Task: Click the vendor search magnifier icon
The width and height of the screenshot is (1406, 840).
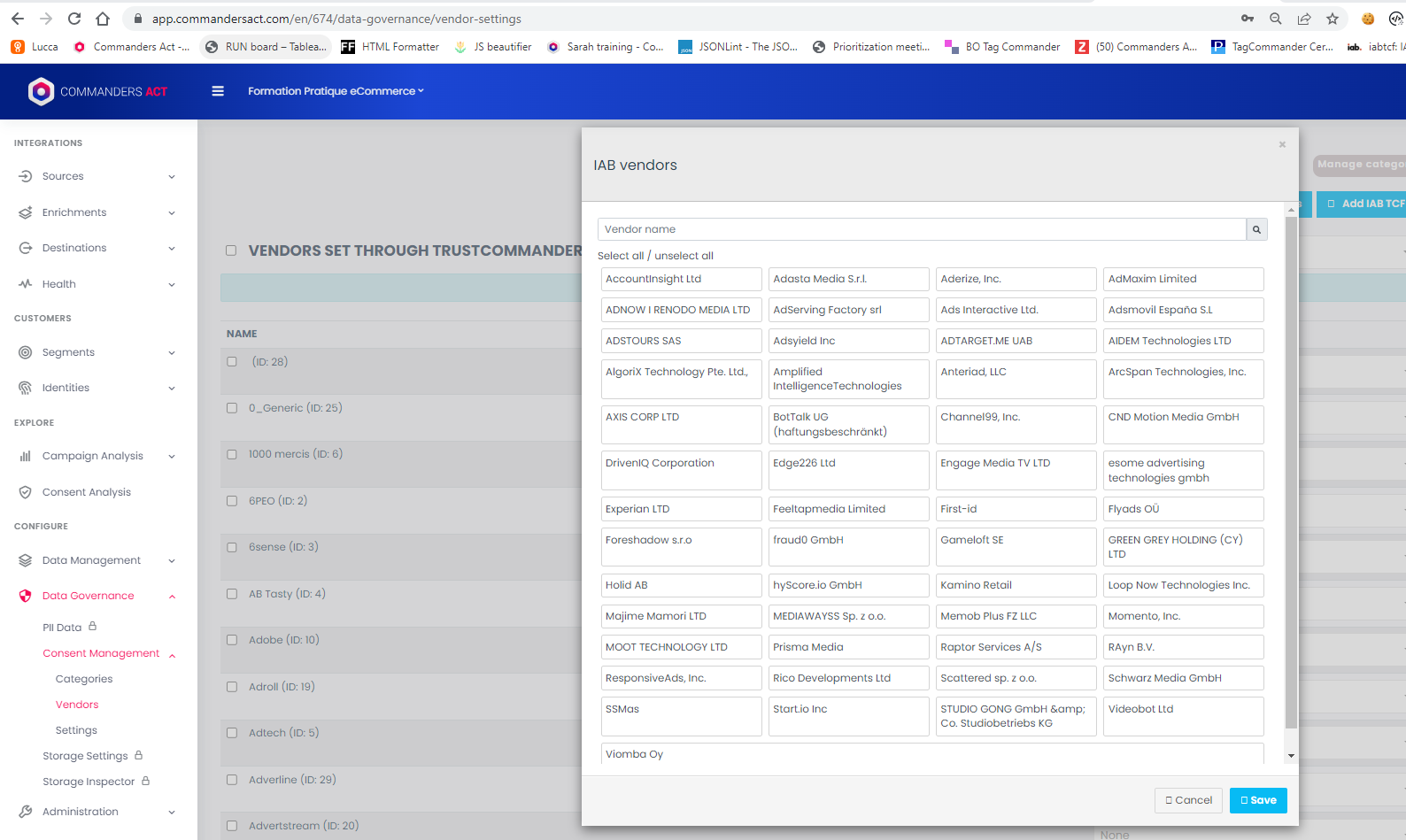Action: (1256, 230)
